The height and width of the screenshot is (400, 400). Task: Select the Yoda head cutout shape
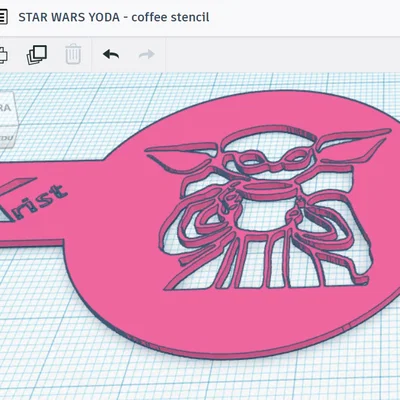tap(267, 147)
